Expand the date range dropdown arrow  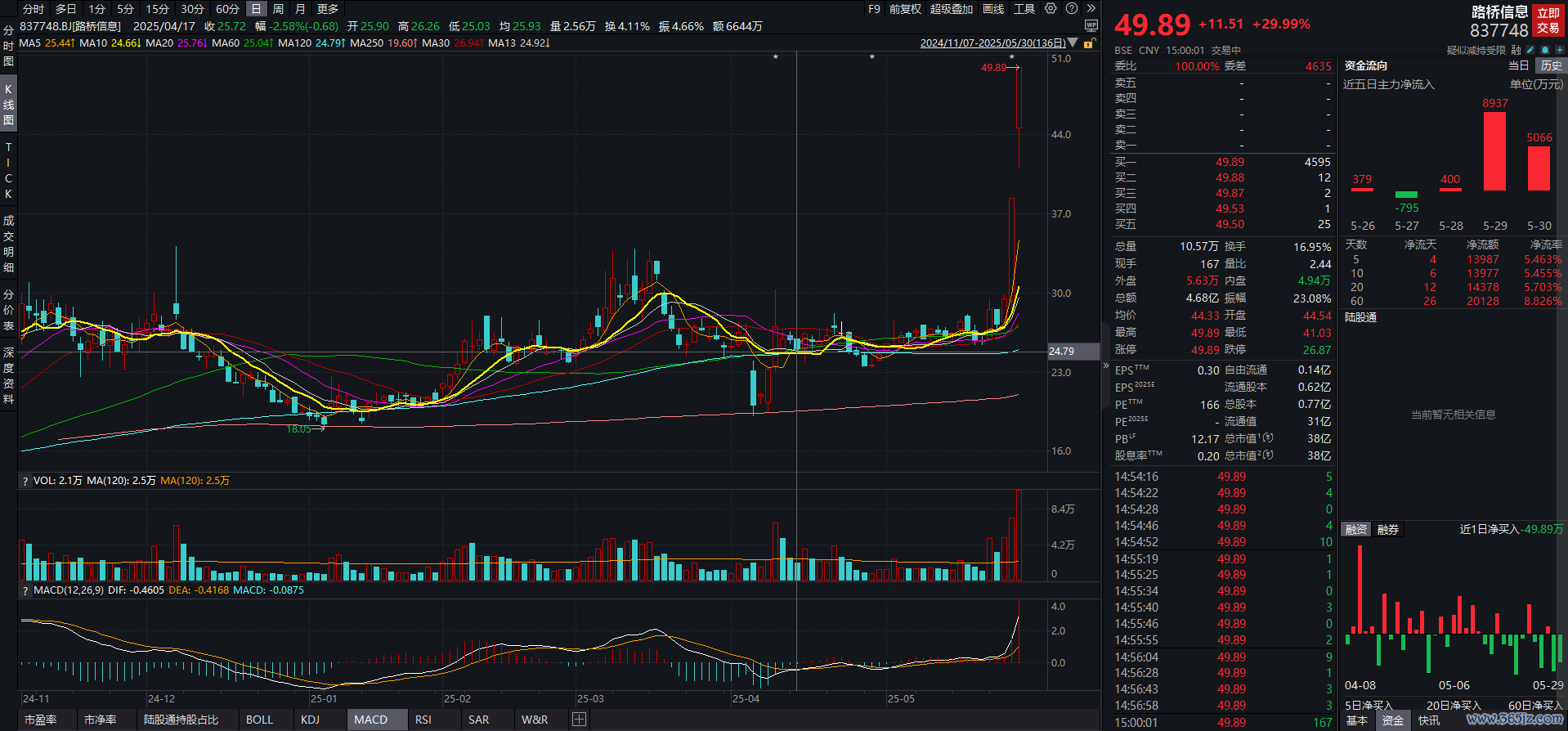[1073, 43]
